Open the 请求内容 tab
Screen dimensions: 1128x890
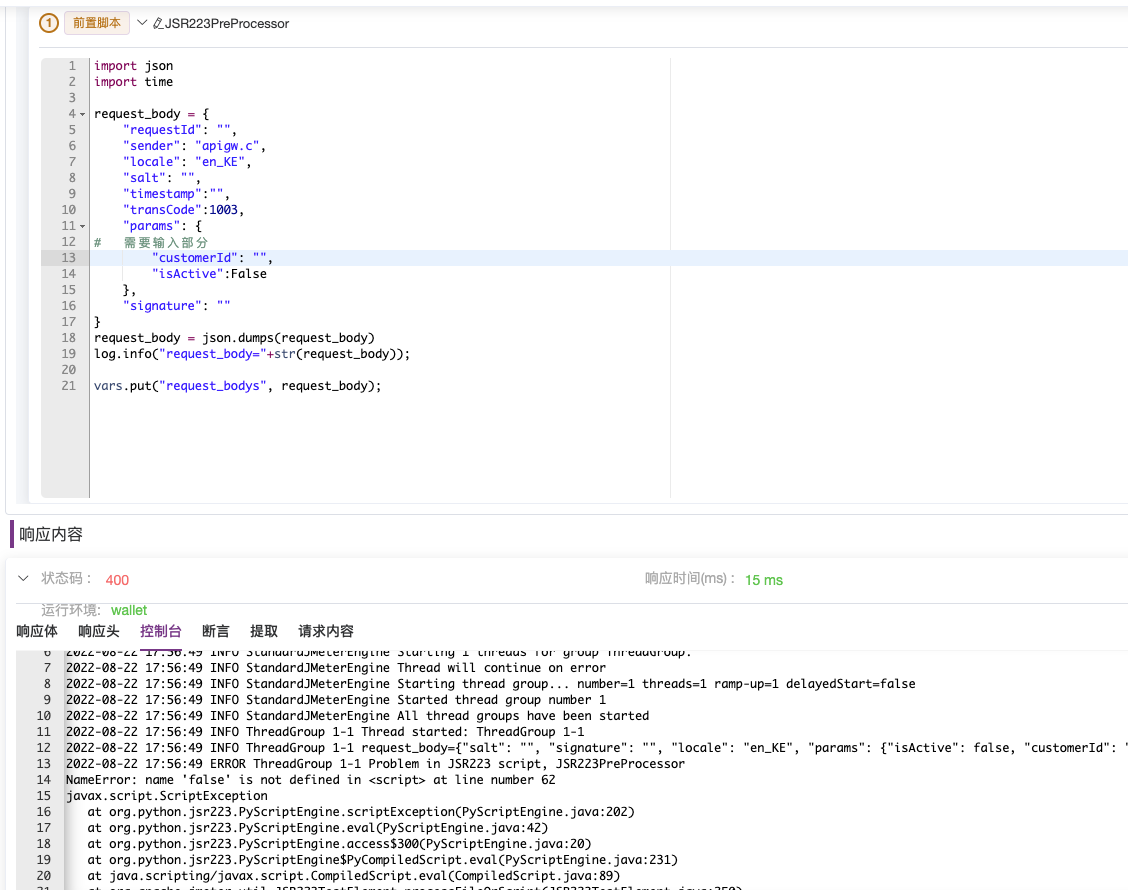pos(326,631)
